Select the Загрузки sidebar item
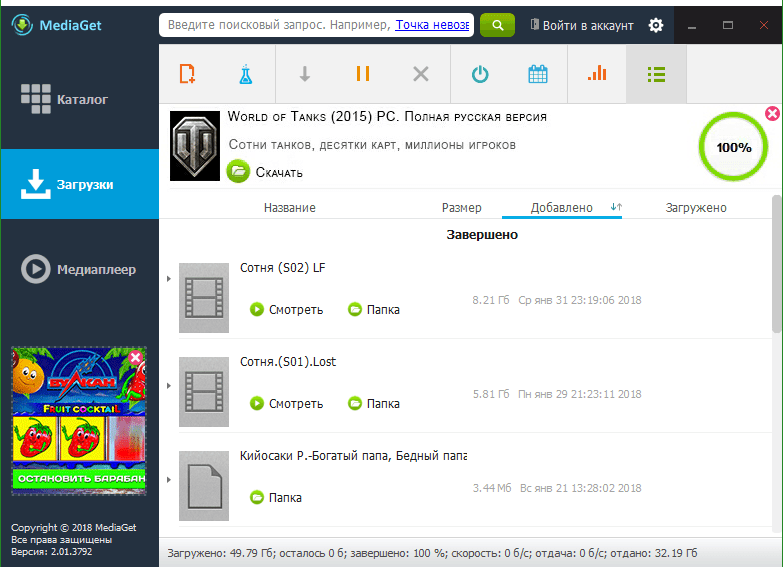This screenshot has height=567, width=783. coord(79,184)
